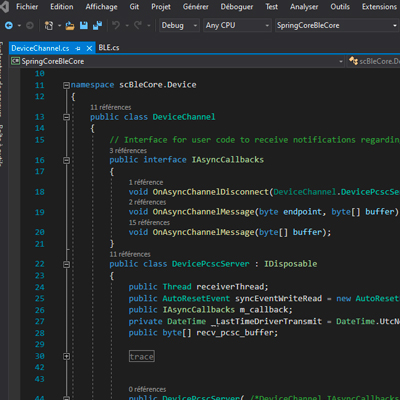Open the Analyser menu
The width and height of the screenshot is (400, 400).
304,7
